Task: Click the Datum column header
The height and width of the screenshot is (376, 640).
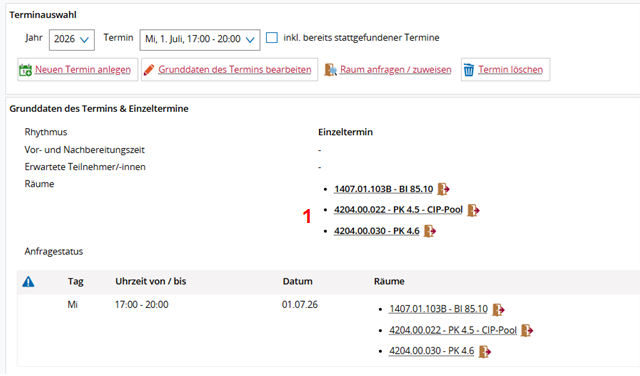Action: [x=298, y=281]
